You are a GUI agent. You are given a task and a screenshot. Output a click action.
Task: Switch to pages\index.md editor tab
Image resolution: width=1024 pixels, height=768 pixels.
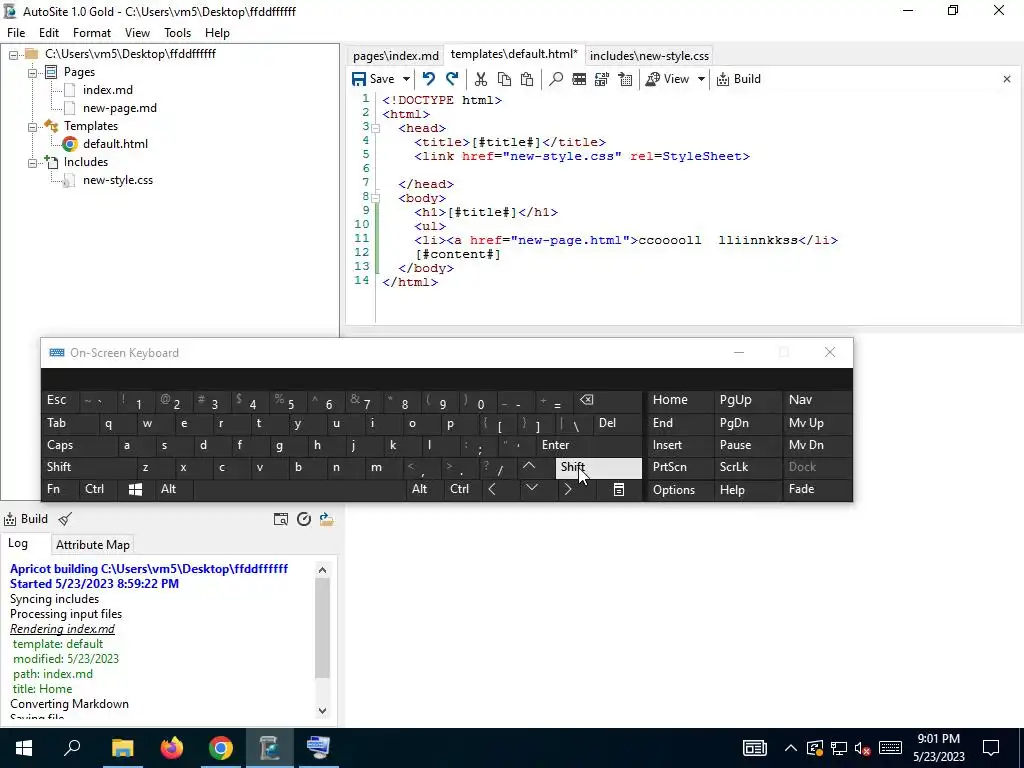pos(395,56)
